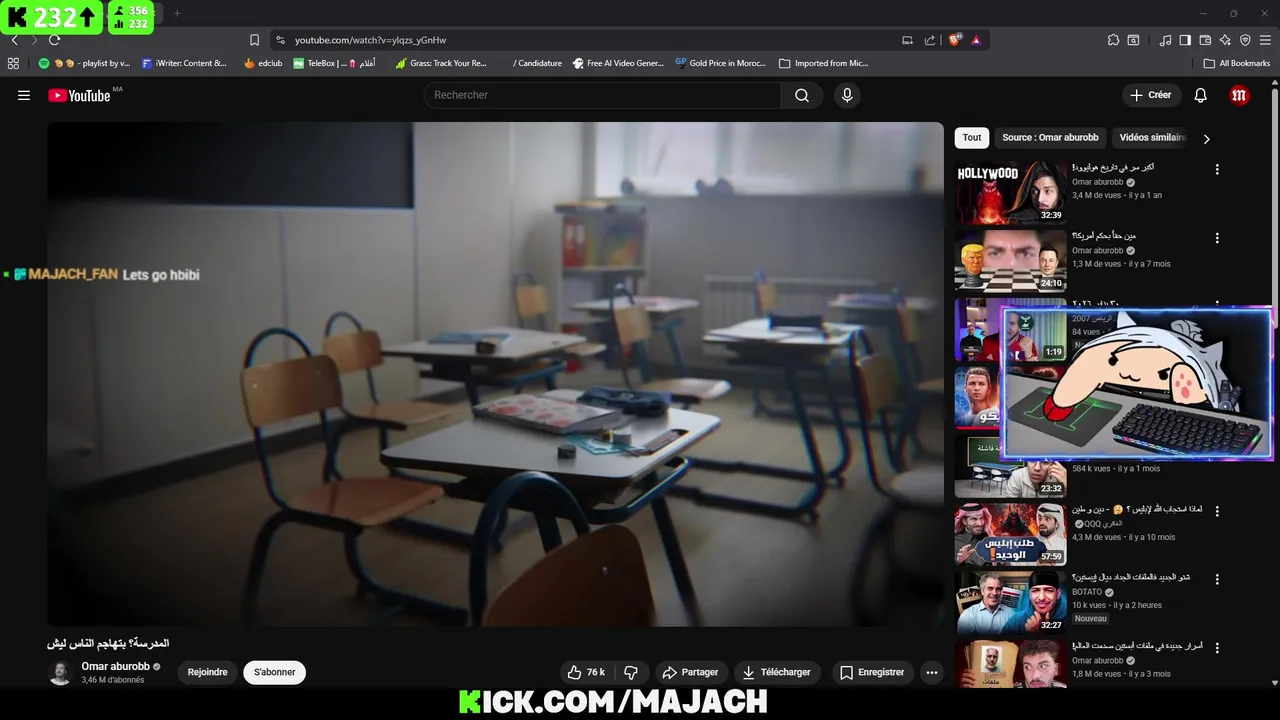The width and height of the screenshot is (1280, 720).
Task: Open Gold Price in Moroc... bookmark
Action: coord(721,63)
